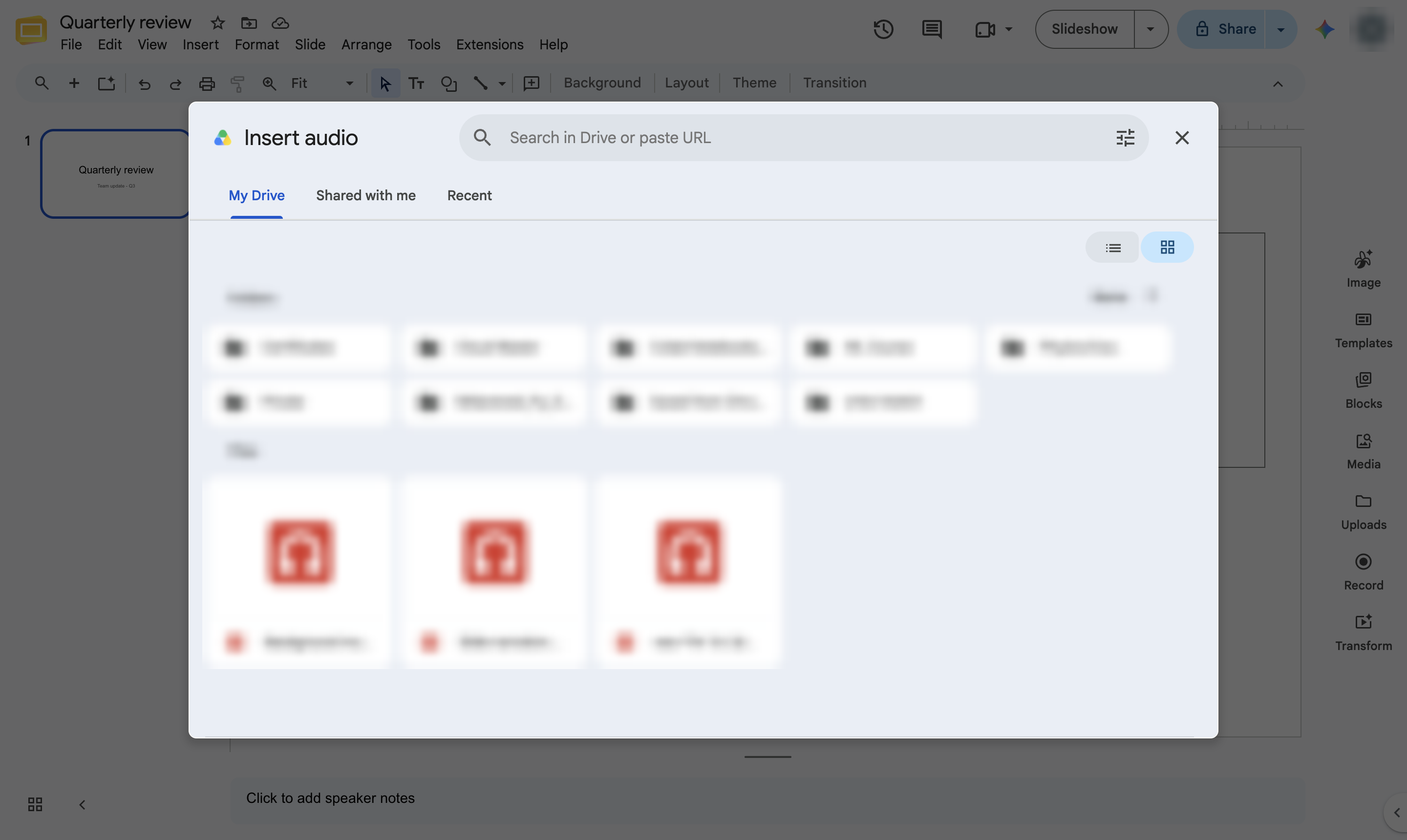Select the shape tool icon
The image size is (1407, 840).
[448, 84]
